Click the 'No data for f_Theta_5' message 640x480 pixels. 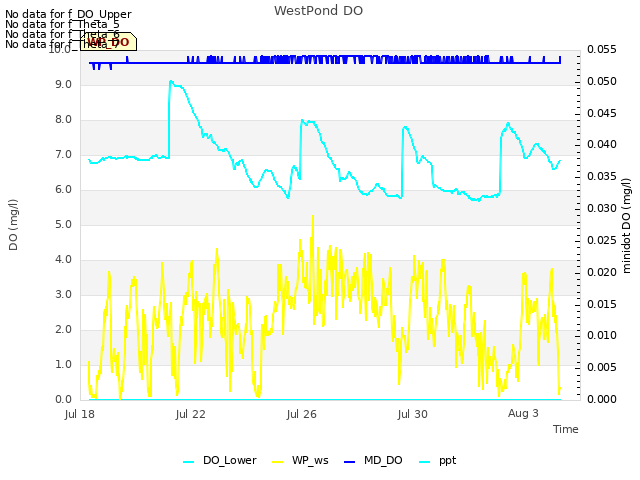[62, 24]
